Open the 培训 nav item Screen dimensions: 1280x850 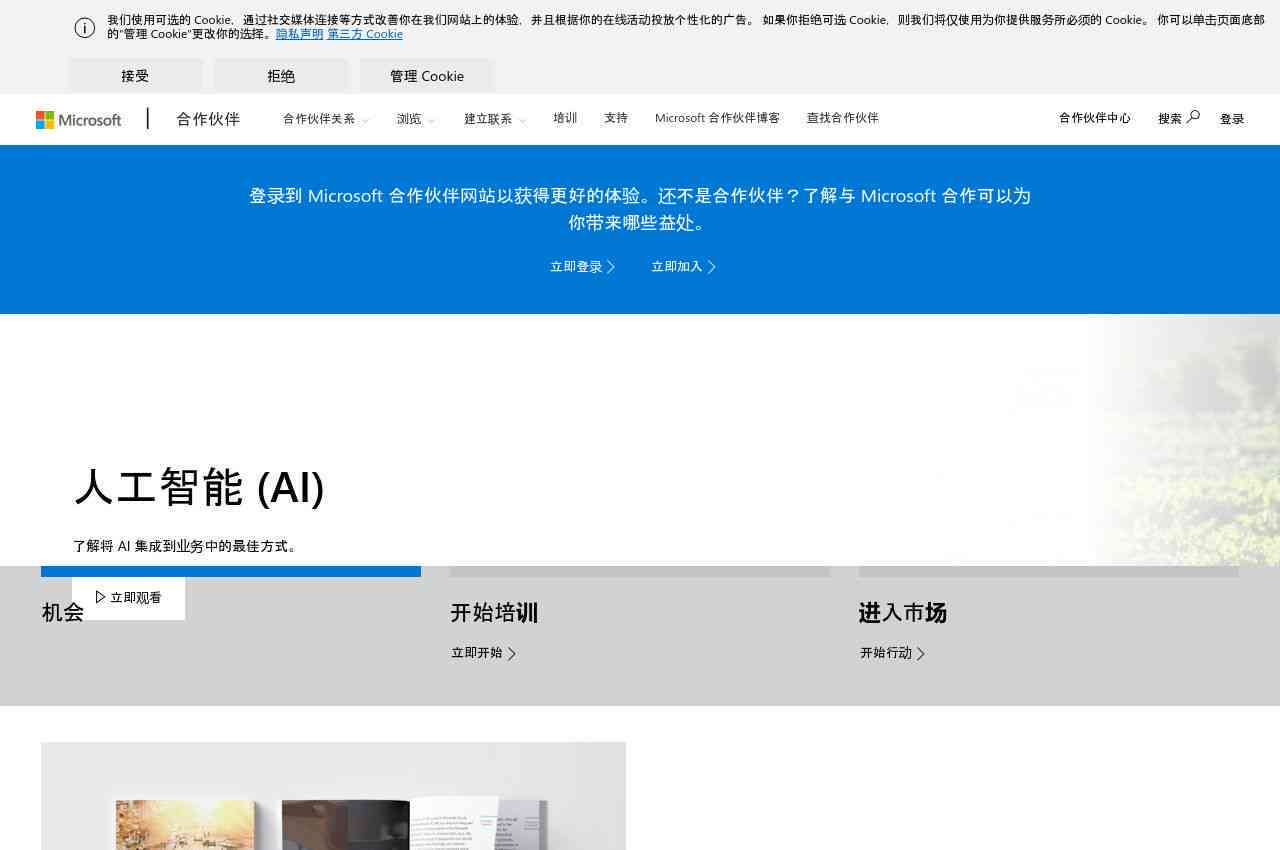point(565,118)
